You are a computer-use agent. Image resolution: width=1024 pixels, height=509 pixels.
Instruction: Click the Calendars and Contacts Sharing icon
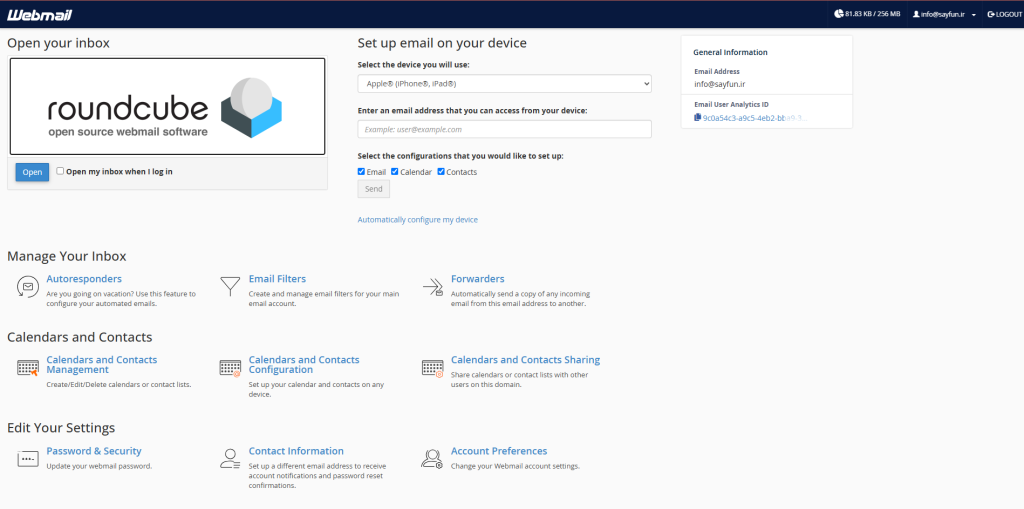[x=432, y=368]
